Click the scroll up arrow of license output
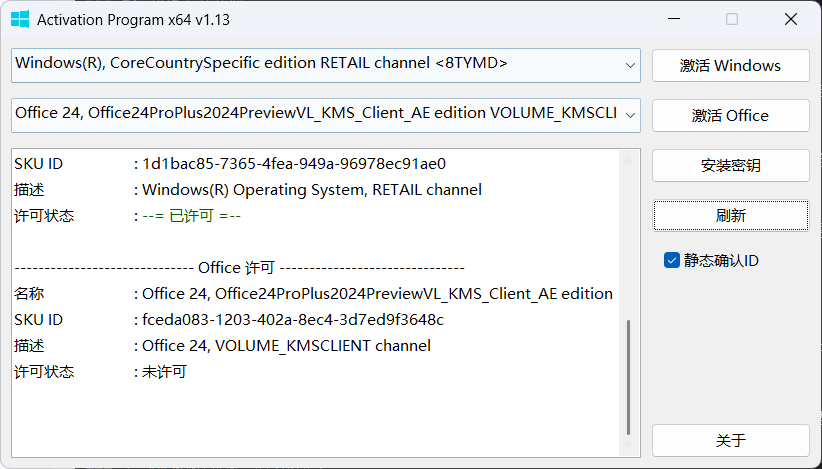 pos(629,160)
